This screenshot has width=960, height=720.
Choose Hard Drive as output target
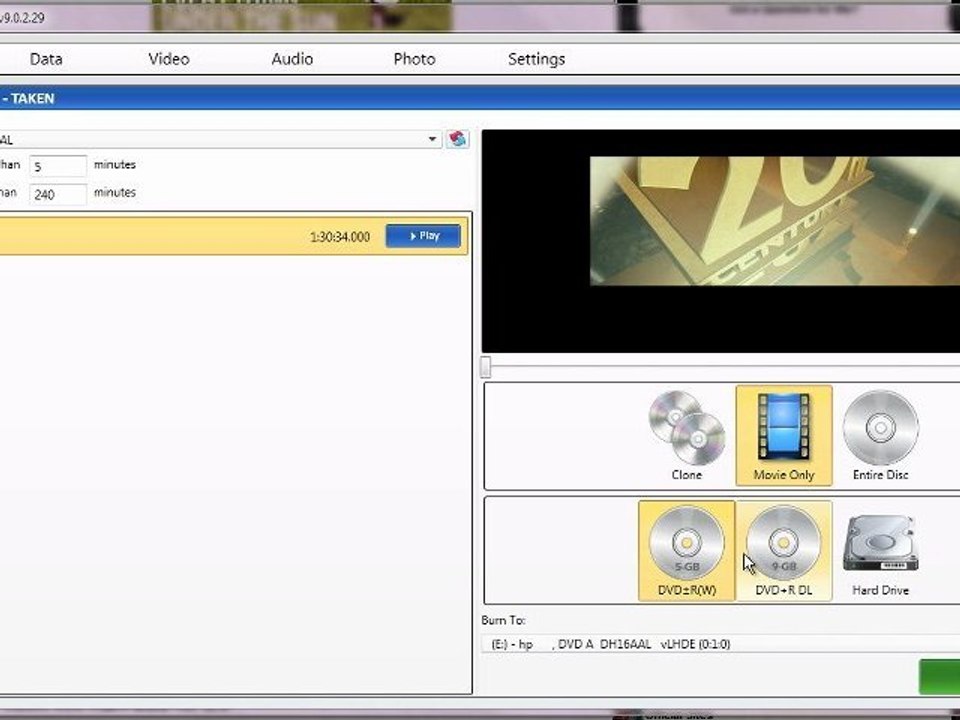click(x=880, y=551)
